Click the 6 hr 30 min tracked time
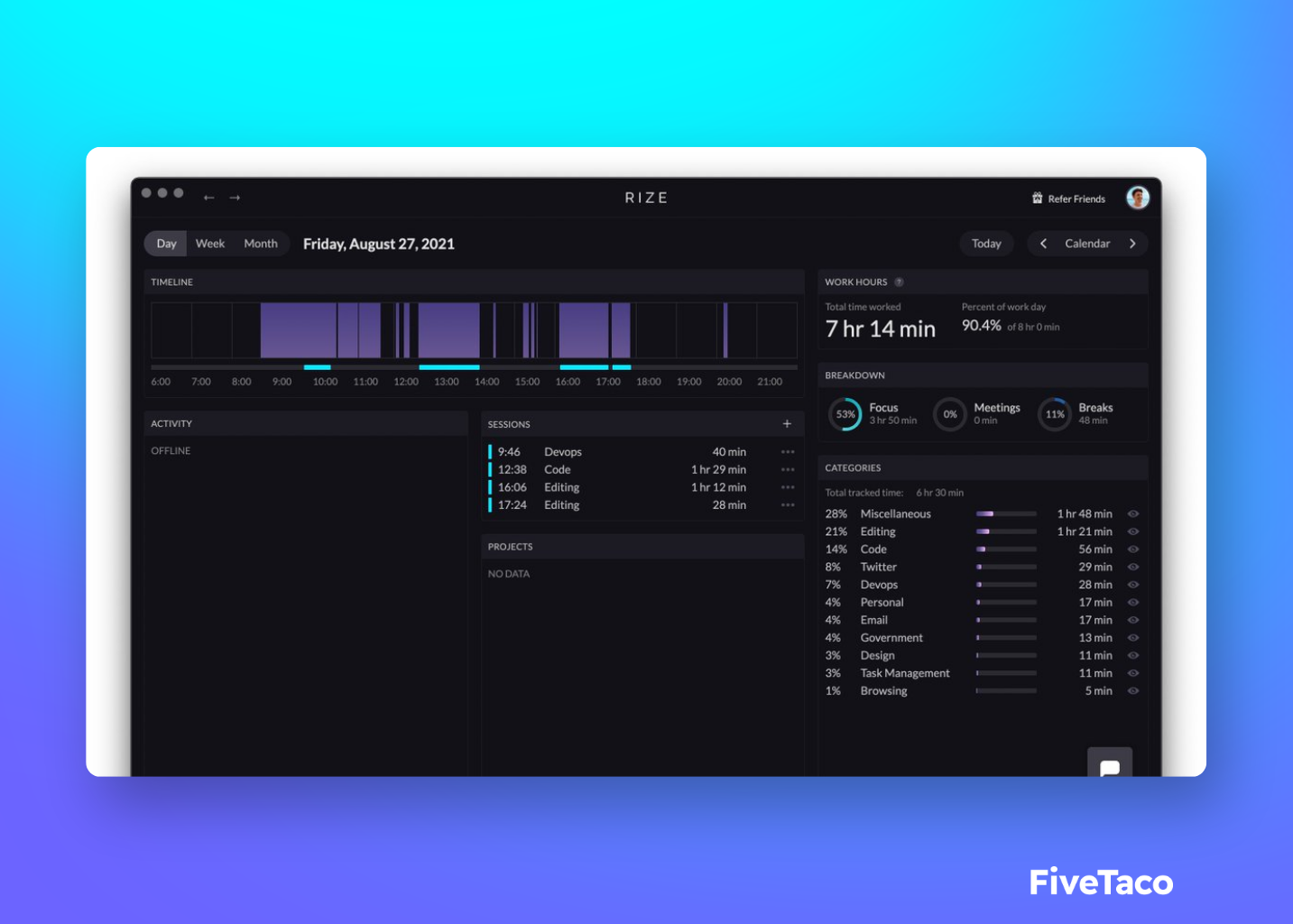This screenshot has height=924, width=1293. pos(939,493)
